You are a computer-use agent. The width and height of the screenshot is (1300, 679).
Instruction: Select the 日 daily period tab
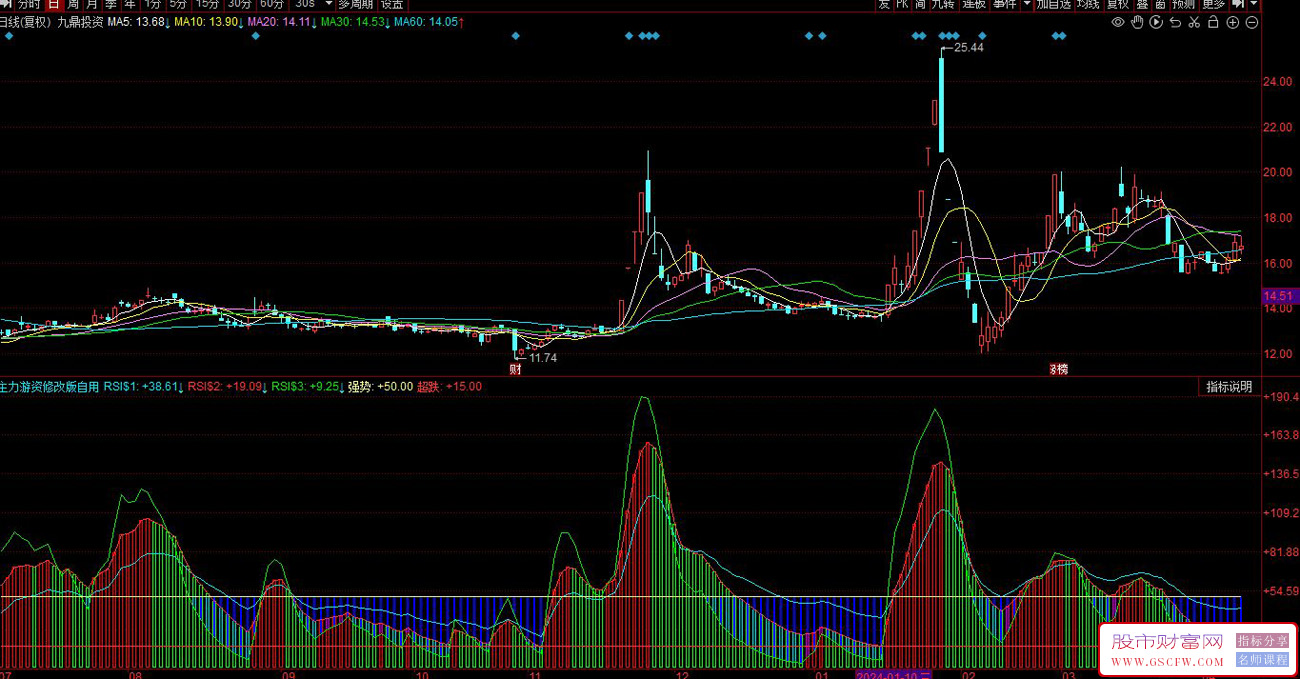click(x=54, y=4)
